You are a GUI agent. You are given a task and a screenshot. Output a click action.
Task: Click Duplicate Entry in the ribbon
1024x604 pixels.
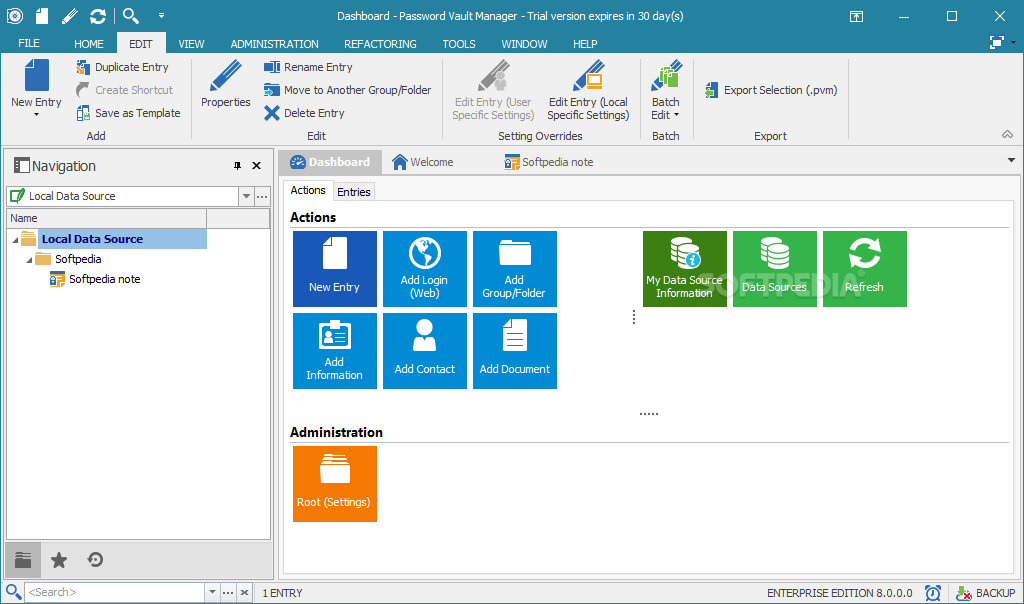click(x=122, y=67)
